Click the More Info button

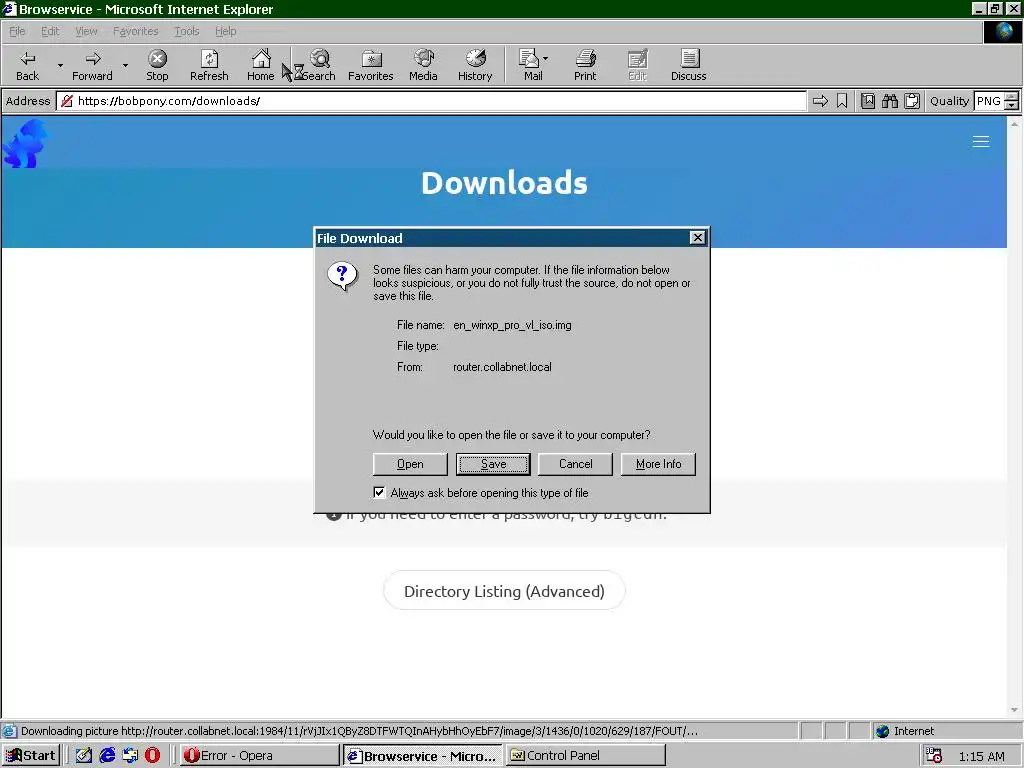pyautogui.click(x=658, y=464)
